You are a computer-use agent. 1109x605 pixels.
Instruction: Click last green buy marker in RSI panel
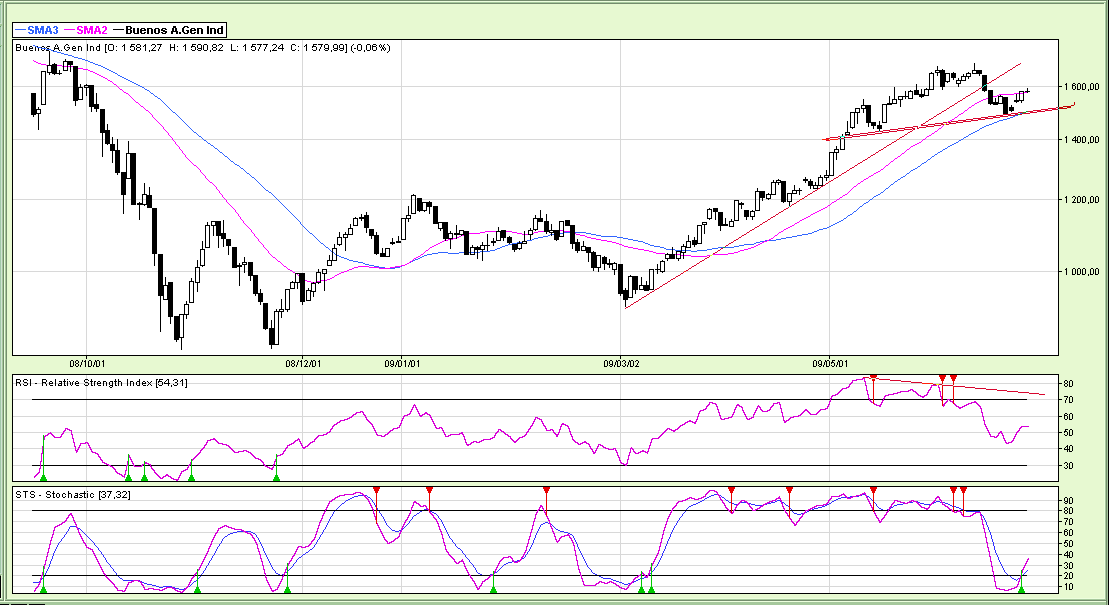tap(277, 478)
